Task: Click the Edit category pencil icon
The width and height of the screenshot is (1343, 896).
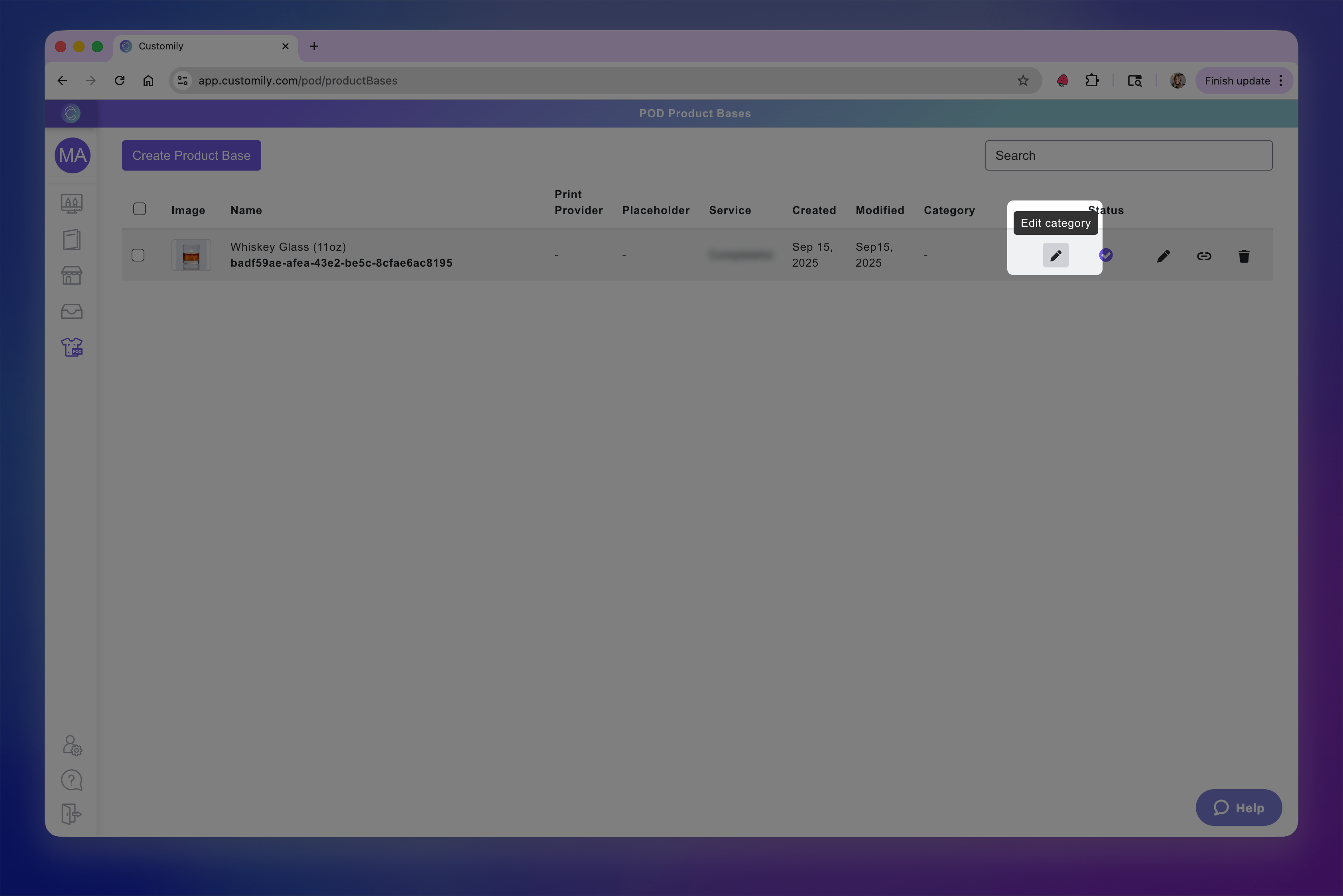Action: pos(1055,255)
